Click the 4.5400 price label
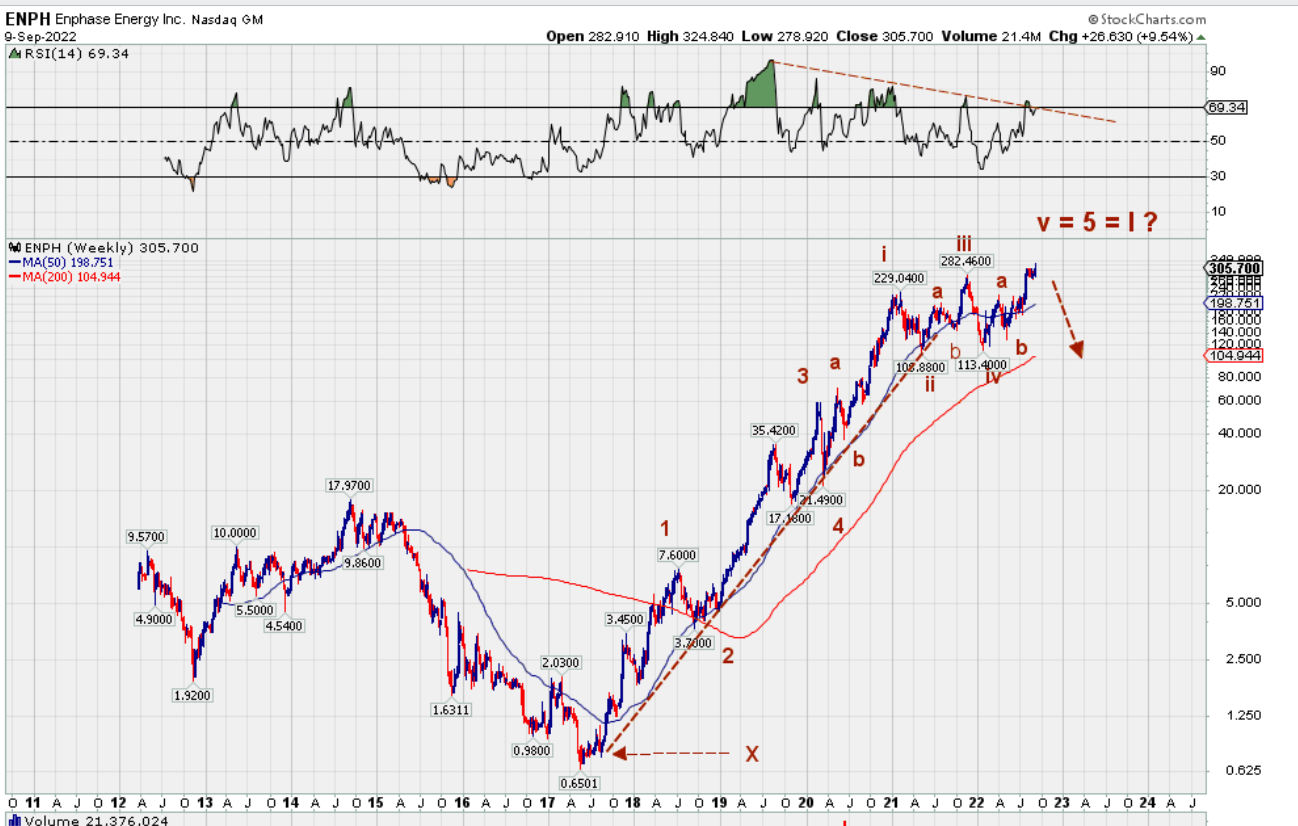1298x826 pixels. pyautogui.click(x=284, y=625)
